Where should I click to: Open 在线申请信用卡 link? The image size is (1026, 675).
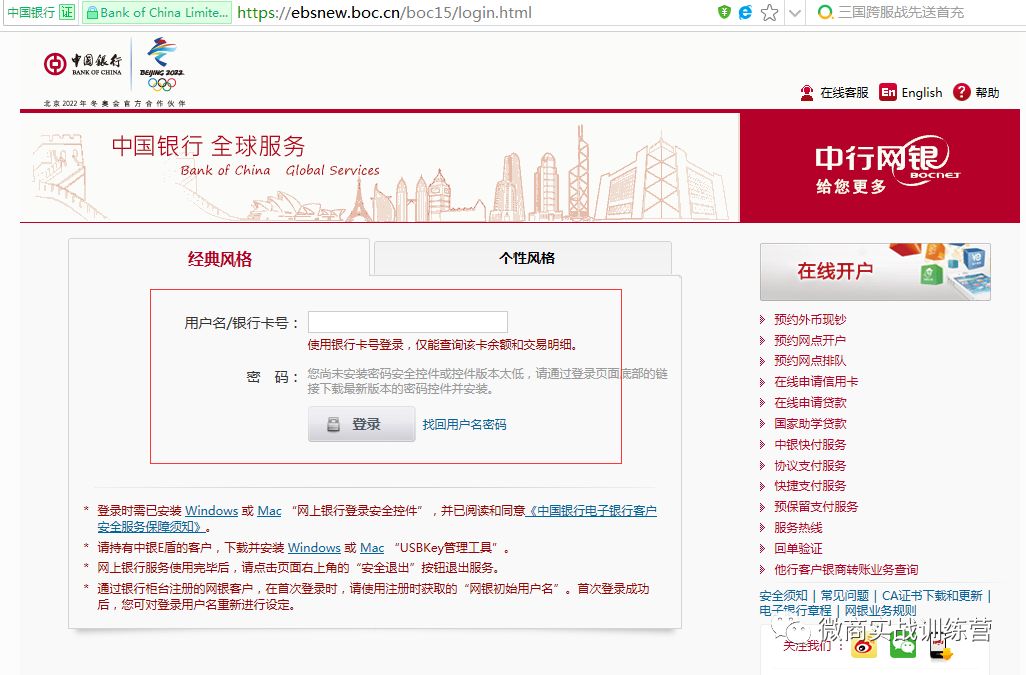point(816,381)
